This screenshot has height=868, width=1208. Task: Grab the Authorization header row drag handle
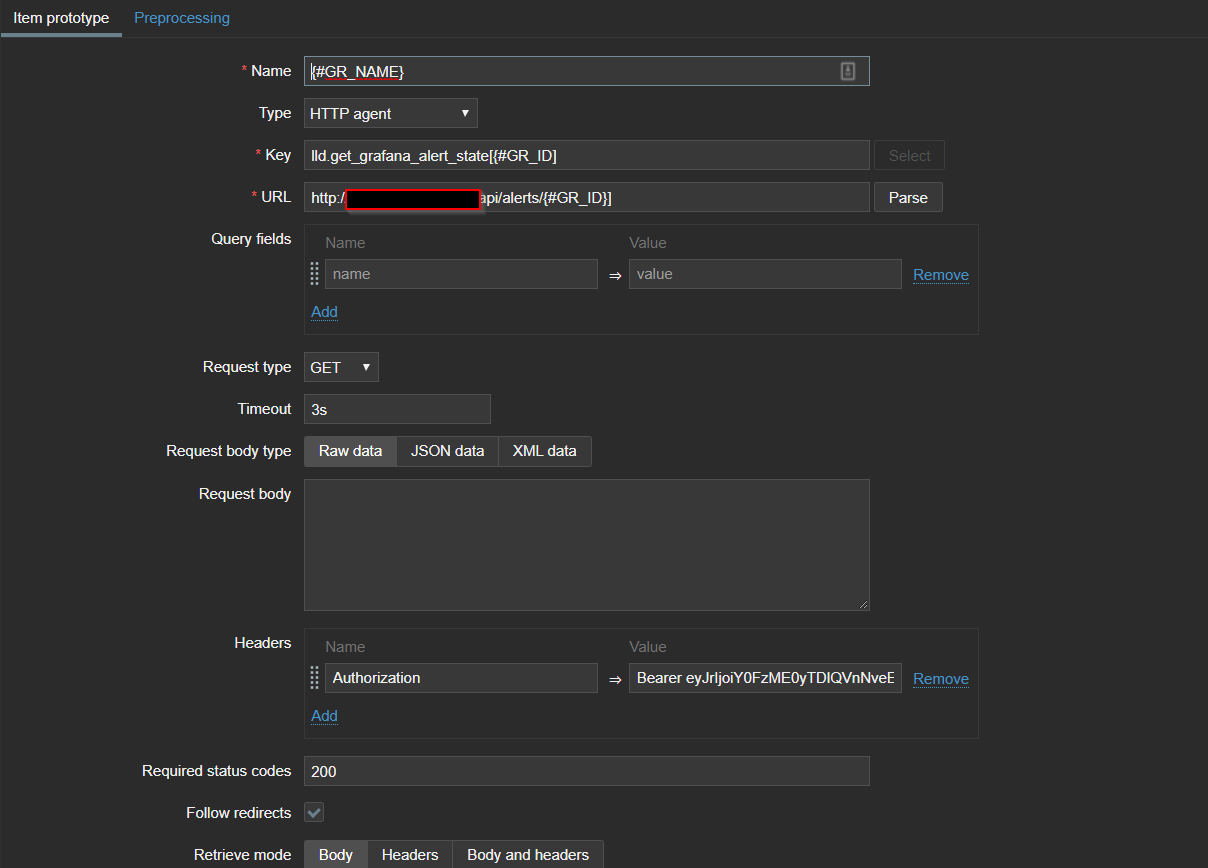pyautogui.click(x=315, y=678)
